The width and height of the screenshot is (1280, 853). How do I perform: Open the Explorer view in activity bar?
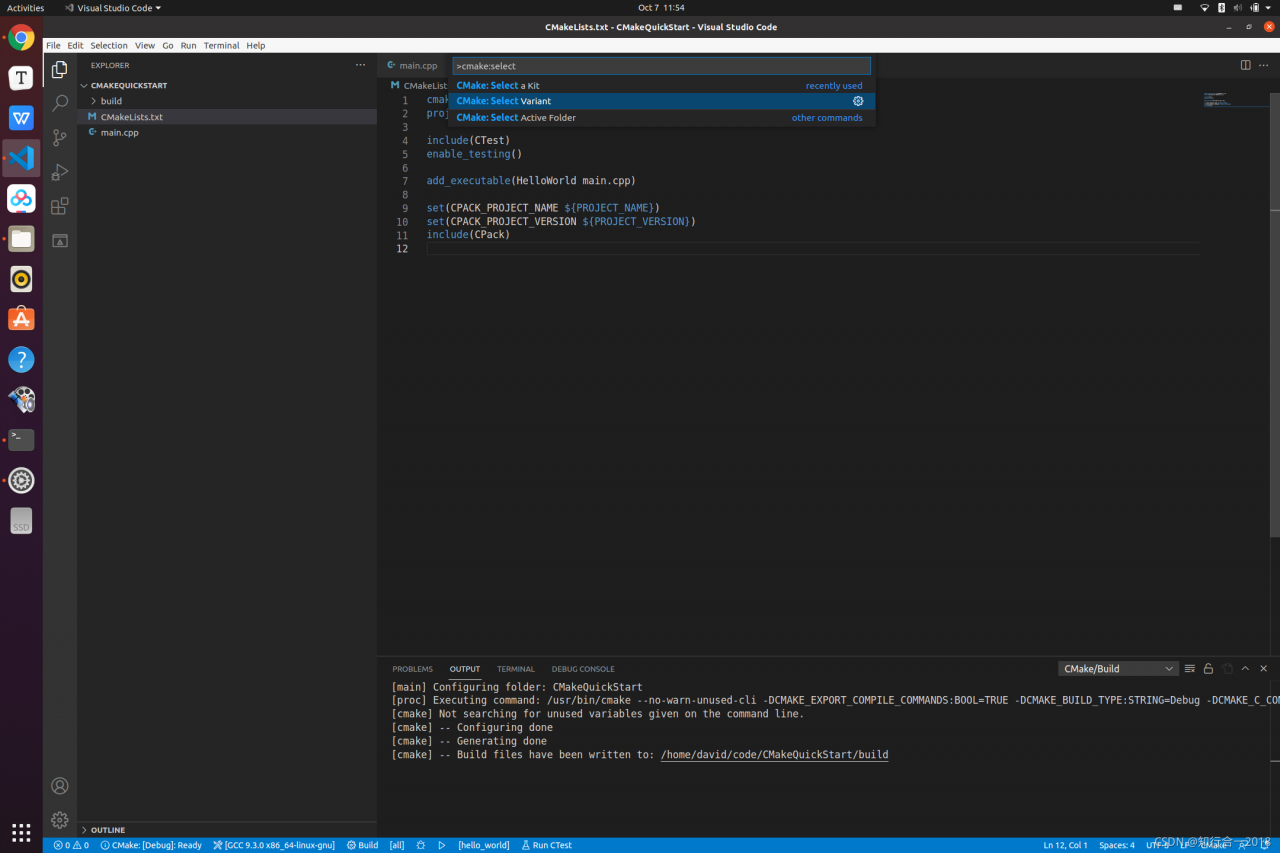coord(60,69)
